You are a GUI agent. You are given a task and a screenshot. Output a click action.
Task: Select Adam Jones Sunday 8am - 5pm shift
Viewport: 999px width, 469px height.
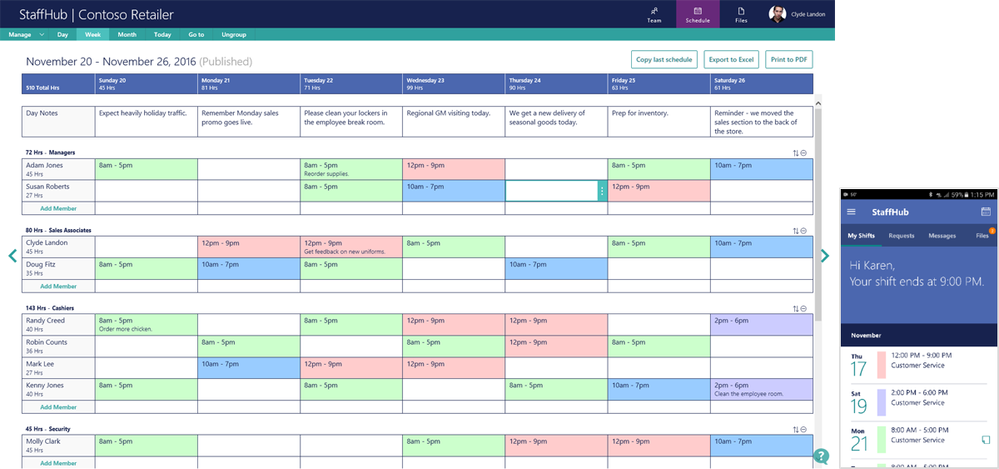(147, 169)
